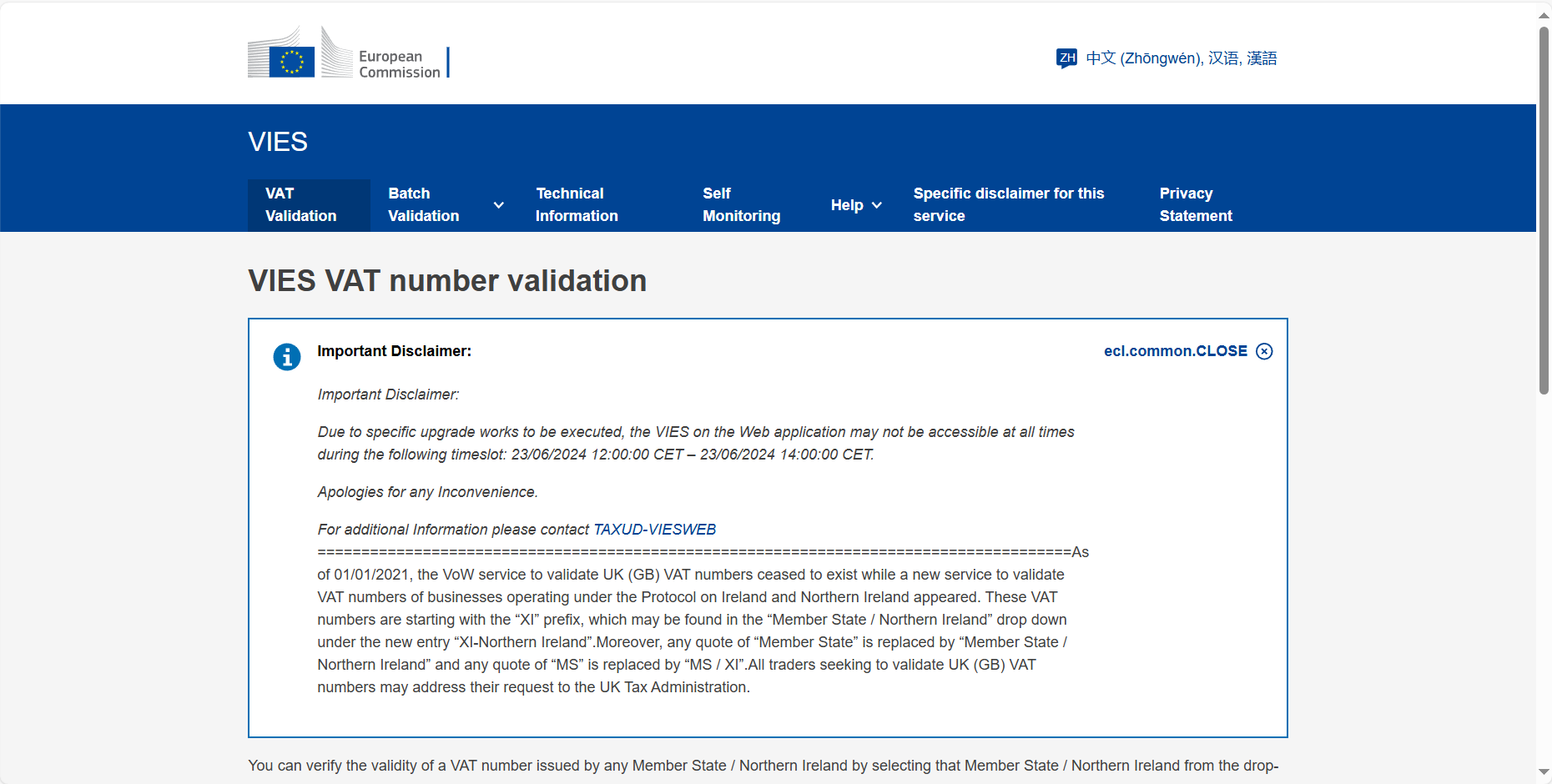Click the VIES site title
The height and width of the screenshot is (784, 1552).
pos(278,142)
